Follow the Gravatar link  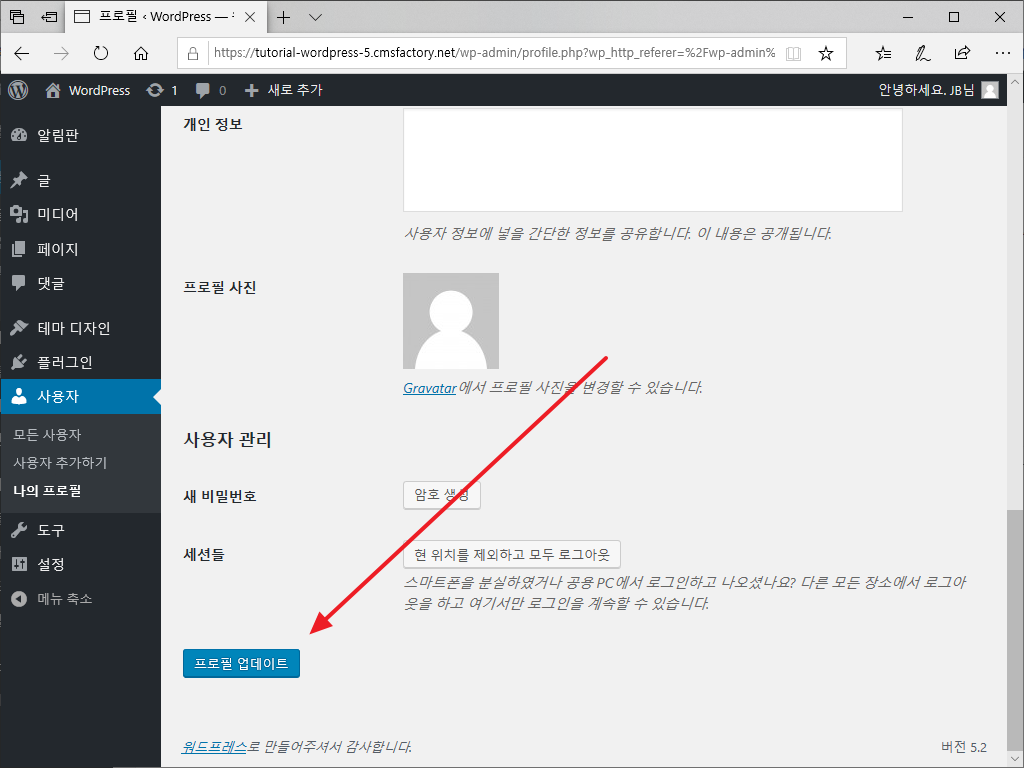tap(429, 388)
